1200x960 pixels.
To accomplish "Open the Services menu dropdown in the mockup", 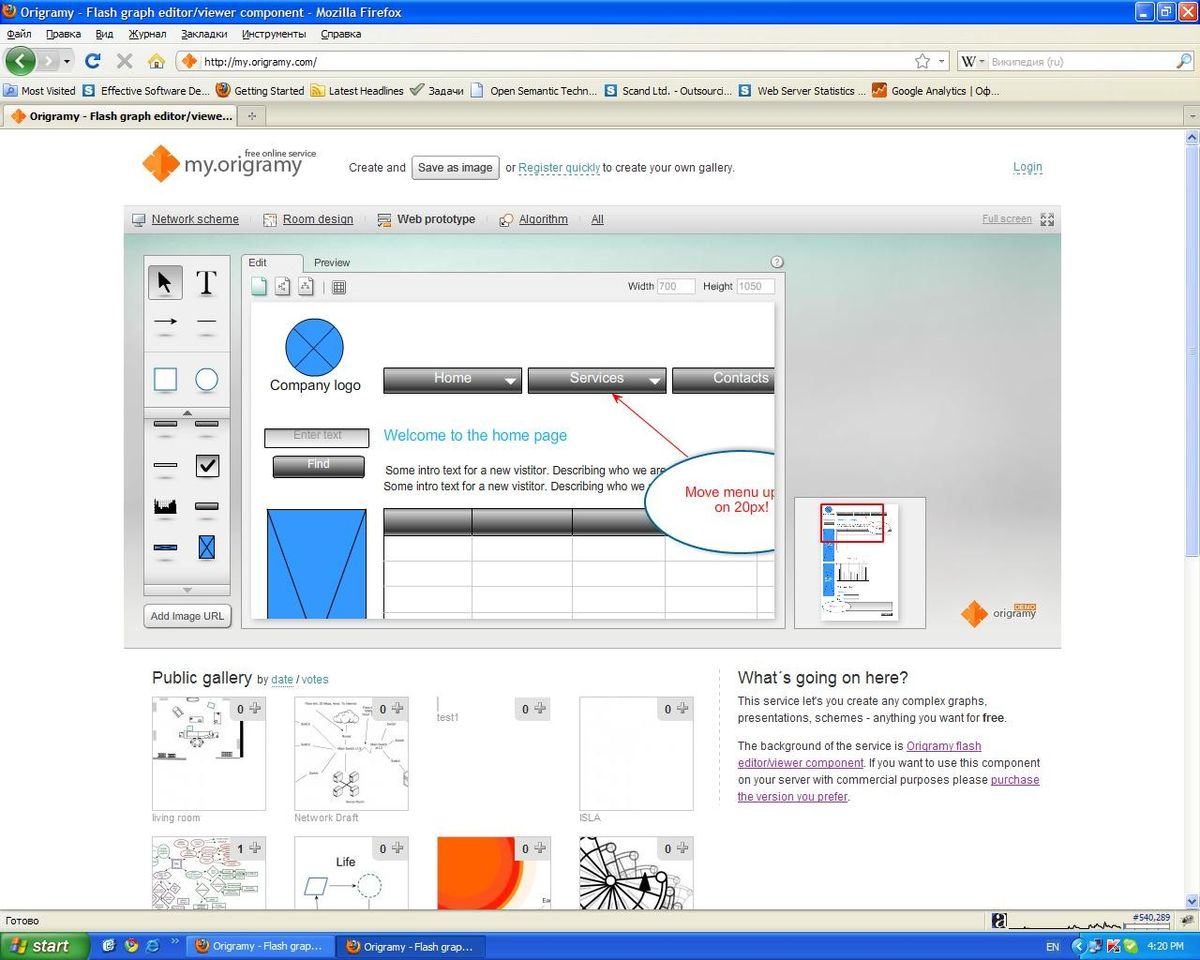I will [x=655, y=380].
